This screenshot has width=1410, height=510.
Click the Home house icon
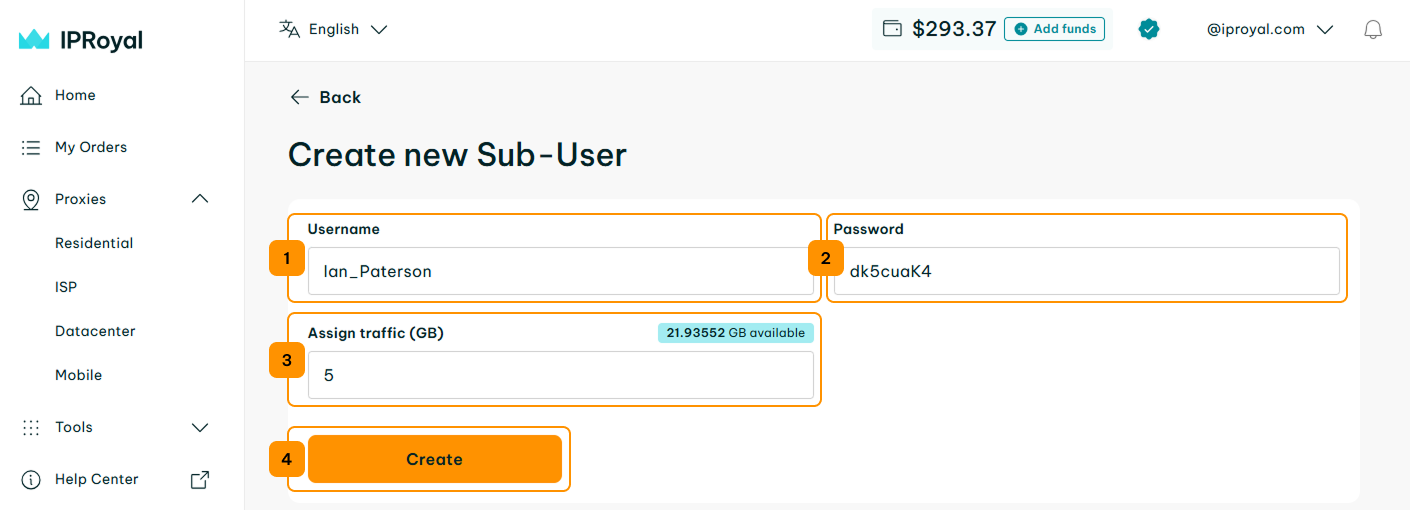point(31,96)
